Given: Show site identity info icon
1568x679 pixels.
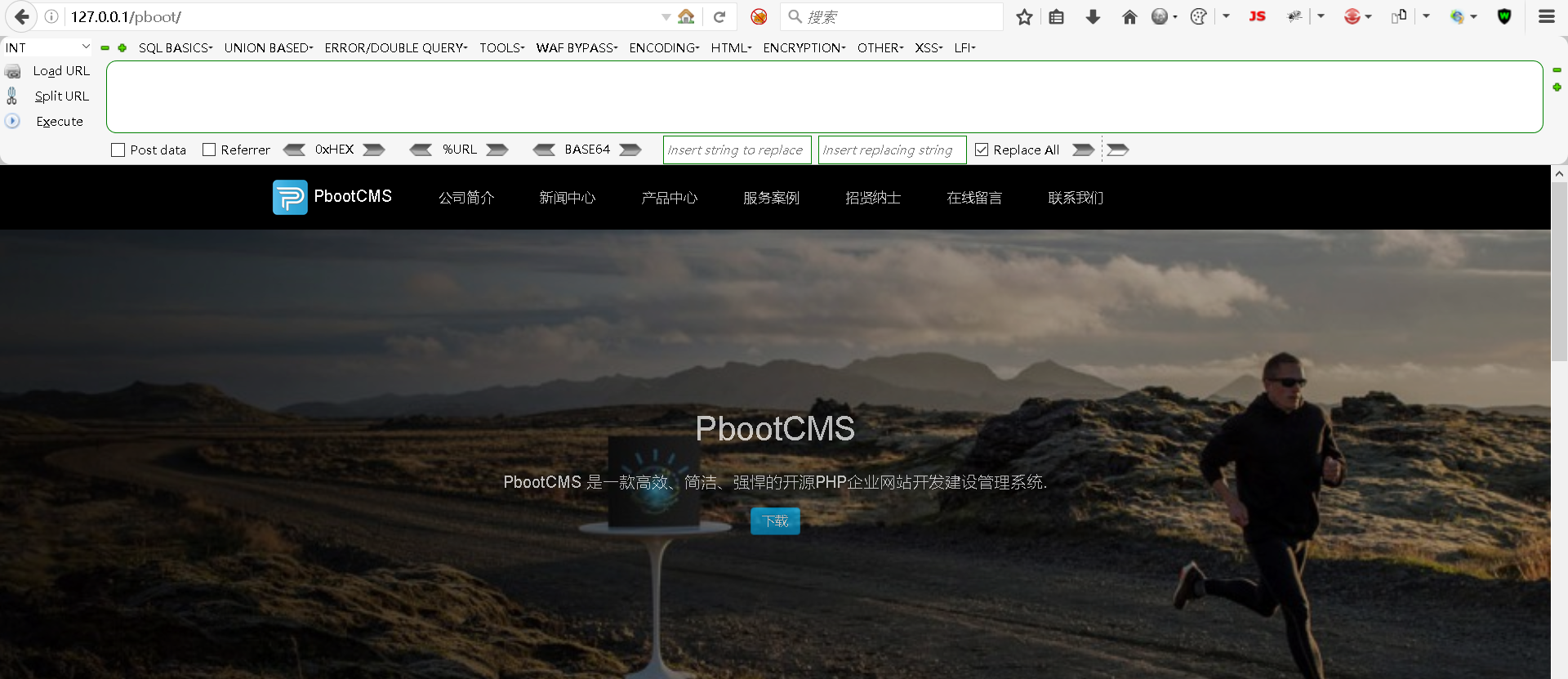Looking at the screenshot, I should click(51, 16).
